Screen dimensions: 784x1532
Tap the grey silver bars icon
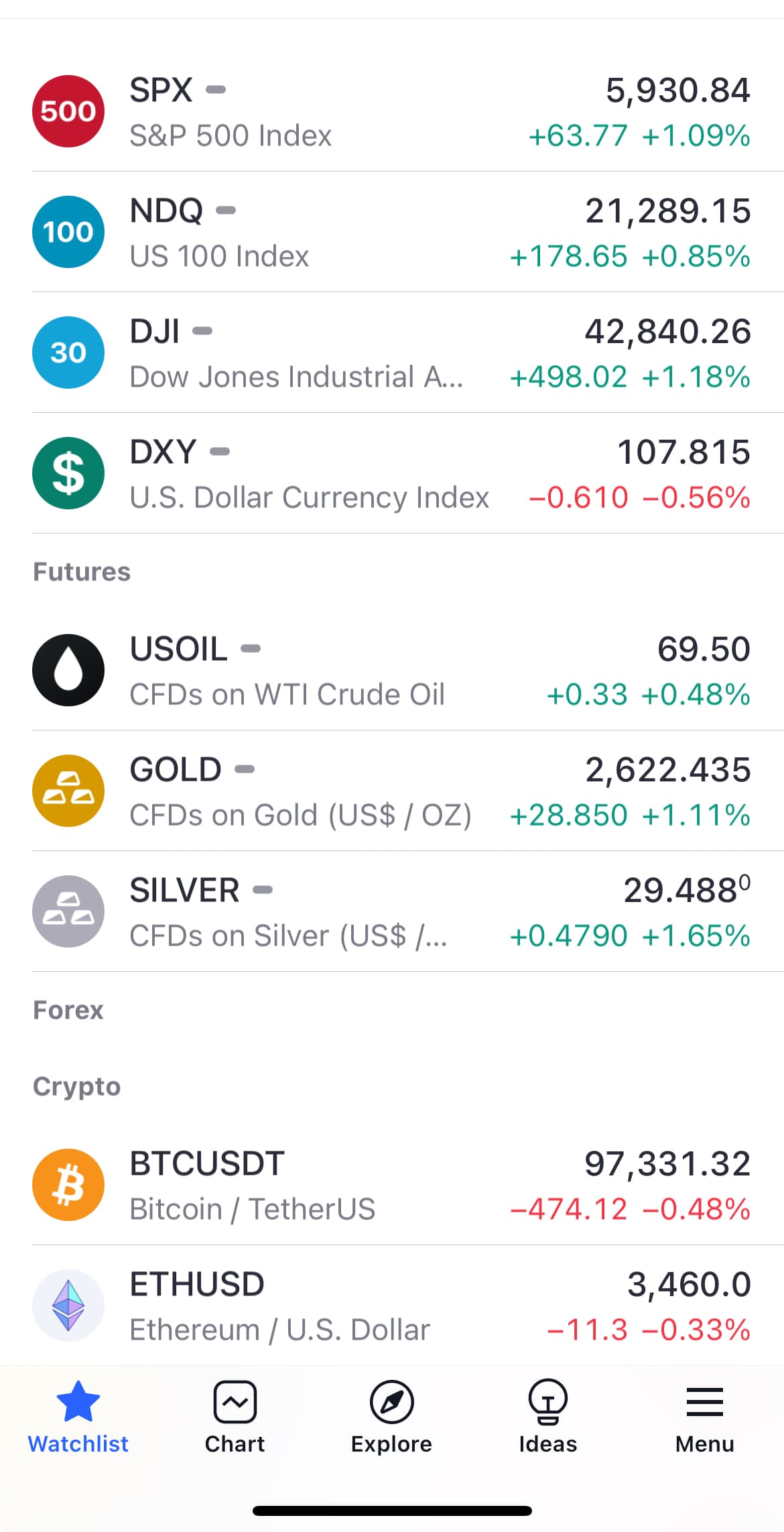pyautogui.click(x=68, y=911)
